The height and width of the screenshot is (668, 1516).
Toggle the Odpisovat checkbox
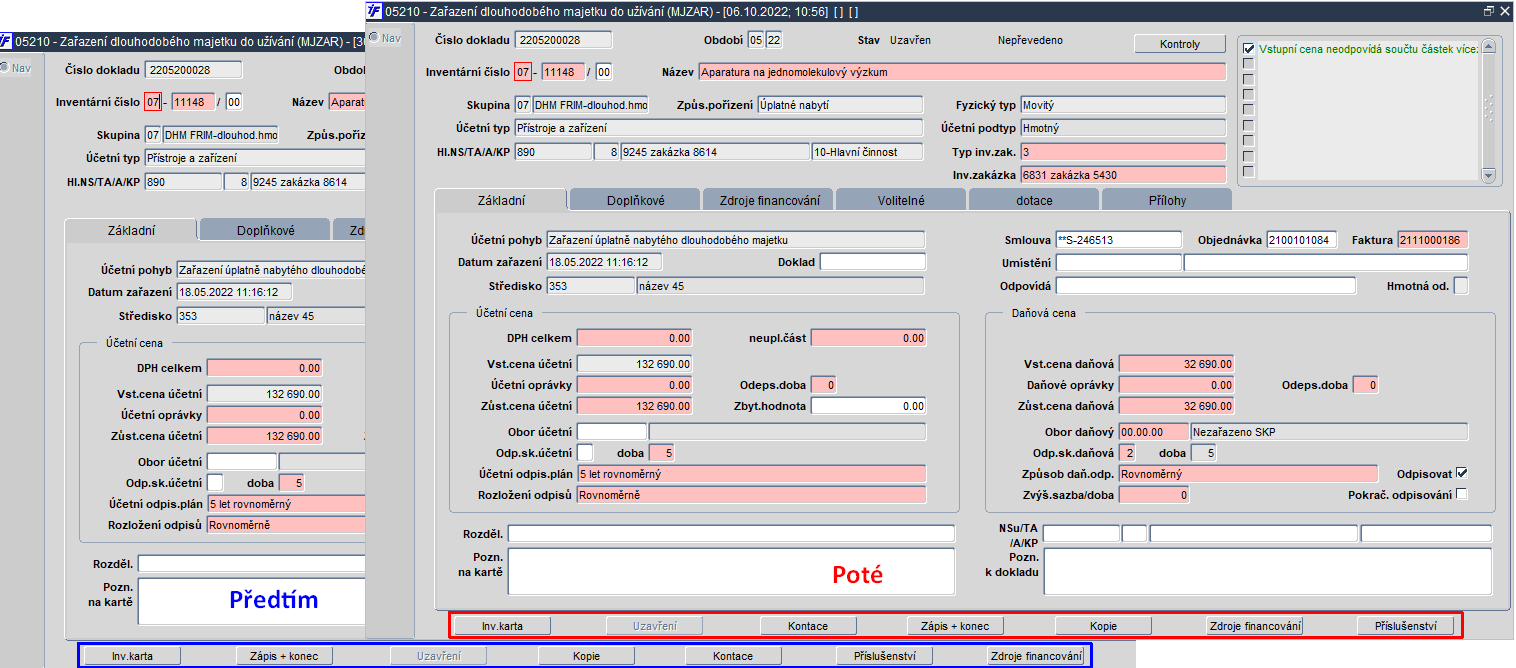coord(1462,473)
